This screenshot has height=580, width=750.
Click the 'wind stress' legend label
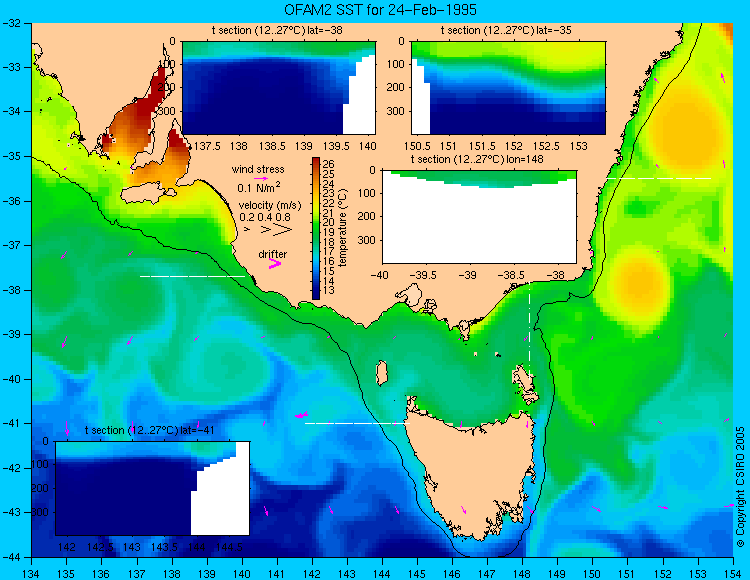click(258, 169)
